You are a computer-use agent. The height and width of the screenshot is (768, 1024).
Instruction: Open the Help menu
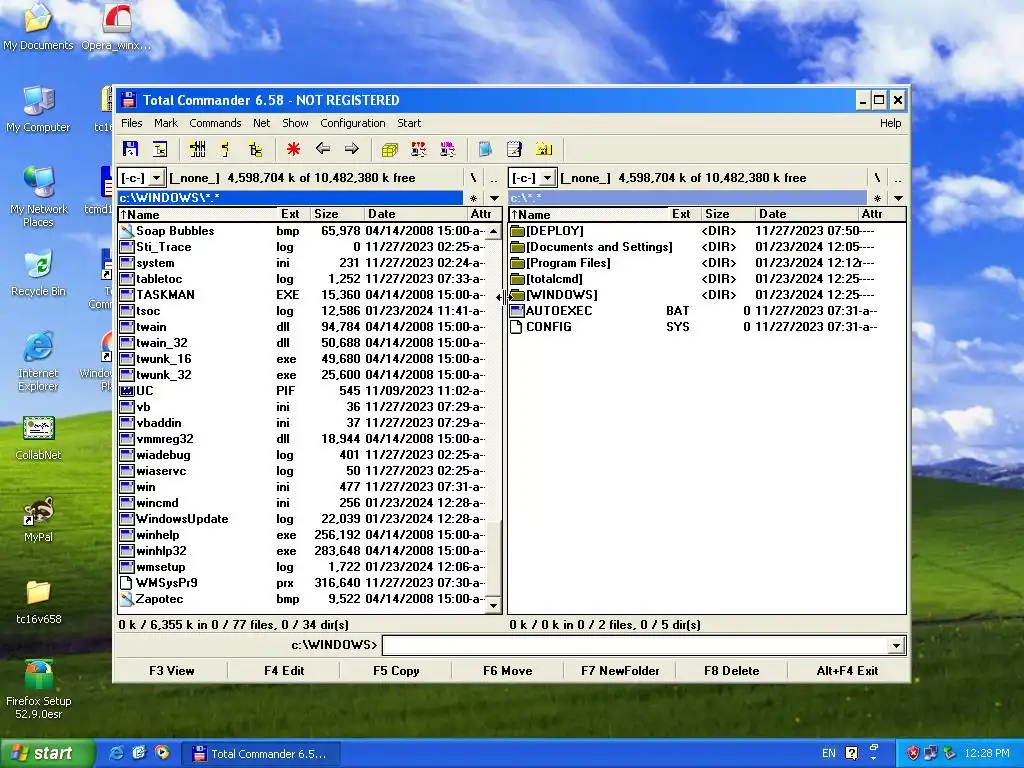890,123
